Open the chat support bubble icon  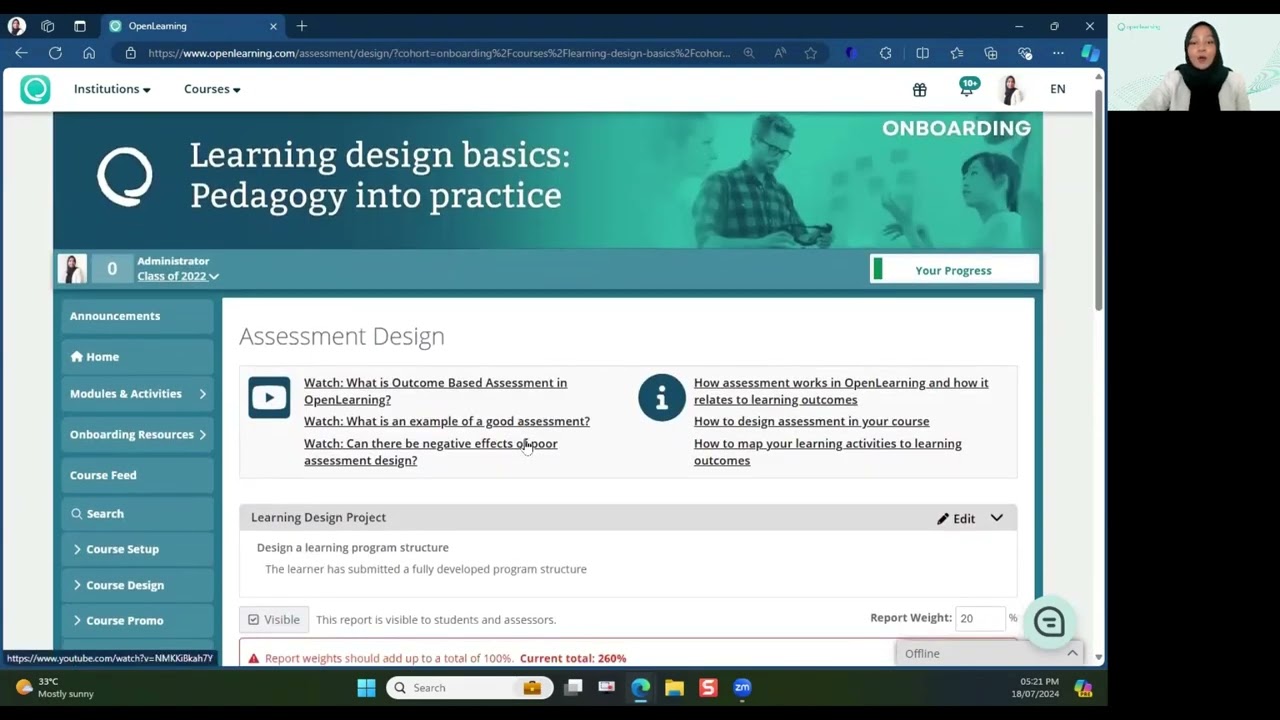(1049, 622)
